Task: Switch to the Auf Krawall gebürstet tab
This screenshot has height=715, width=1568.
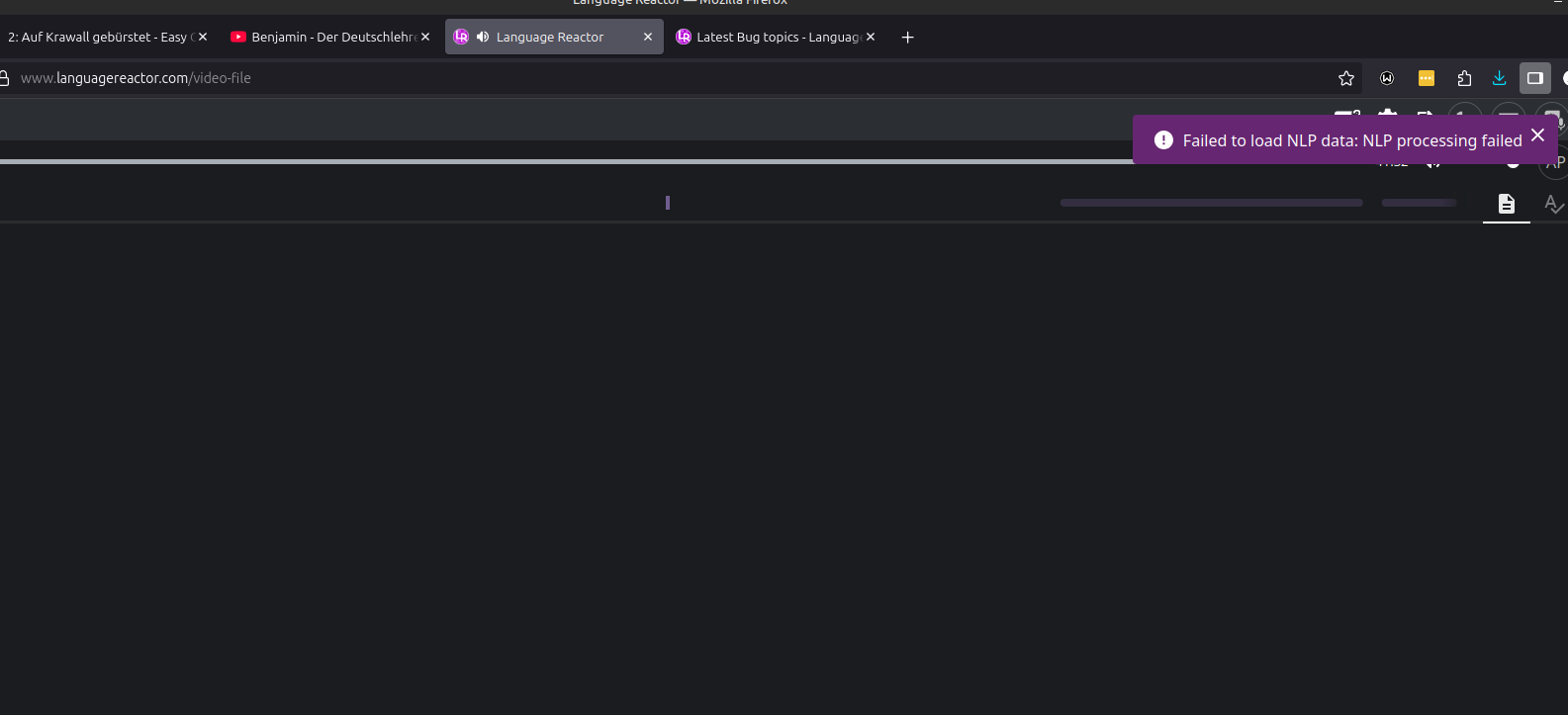Action: point(97,38)
